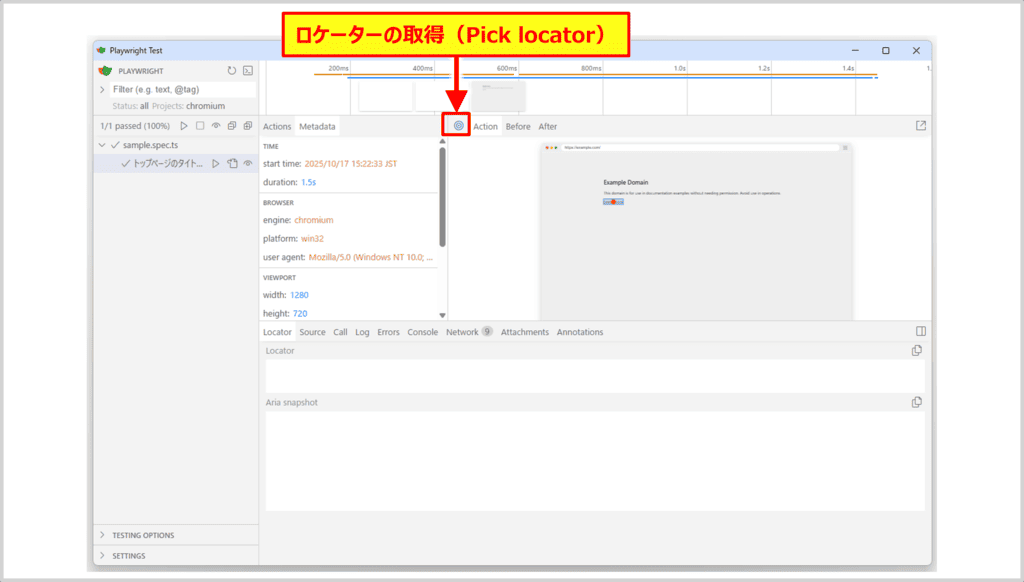Viewport: 1024px width, 582px height.
Task: Toggle the output terminal icon
Action: [247, 71]
